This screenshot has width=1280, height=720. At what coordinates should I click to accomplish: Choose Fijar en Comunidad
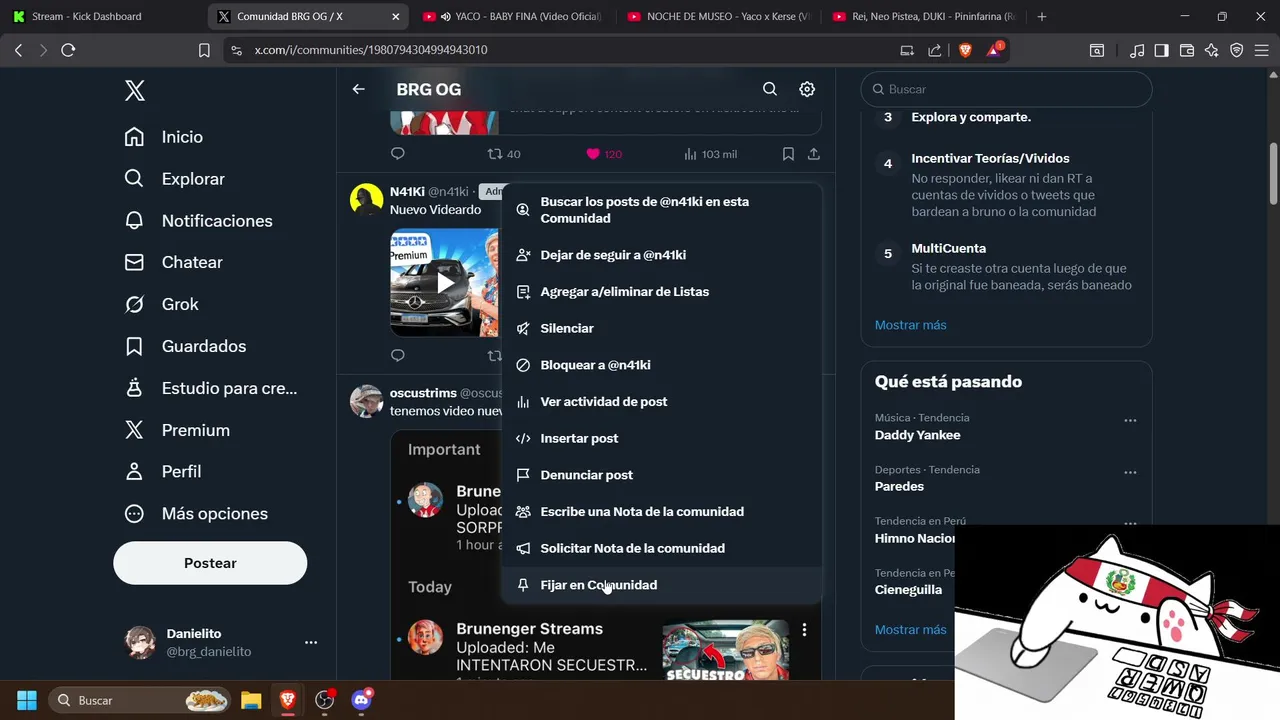(x=661, y=585)
